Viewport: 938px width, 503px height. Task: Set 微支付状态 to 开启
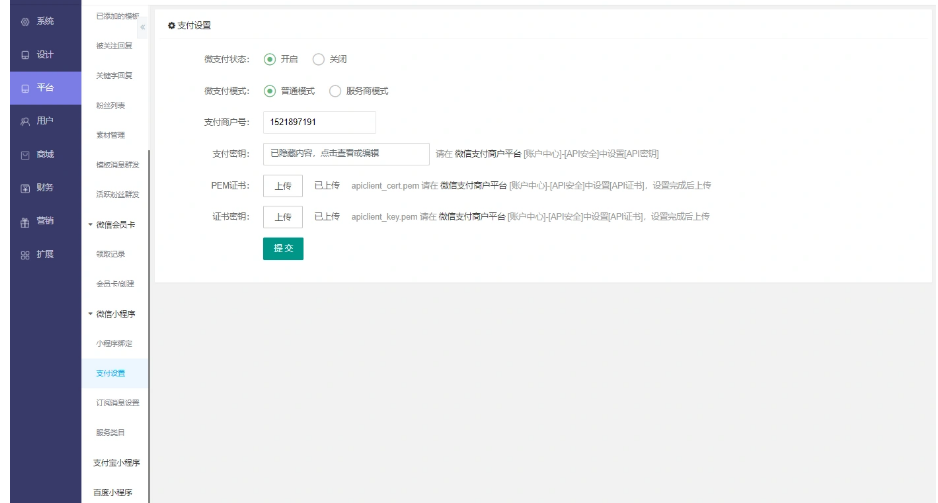pos(271,59)
